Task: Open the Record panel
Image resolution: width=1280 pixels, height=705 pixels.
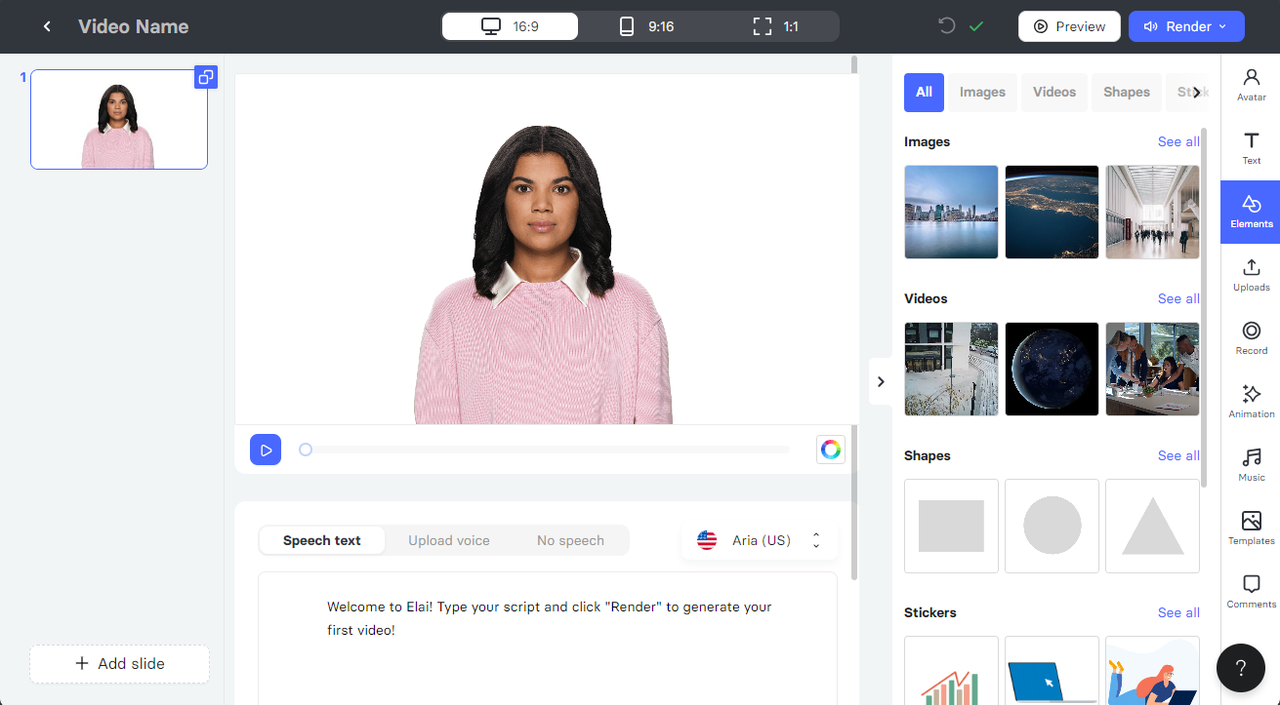Action: (1251, 338)
